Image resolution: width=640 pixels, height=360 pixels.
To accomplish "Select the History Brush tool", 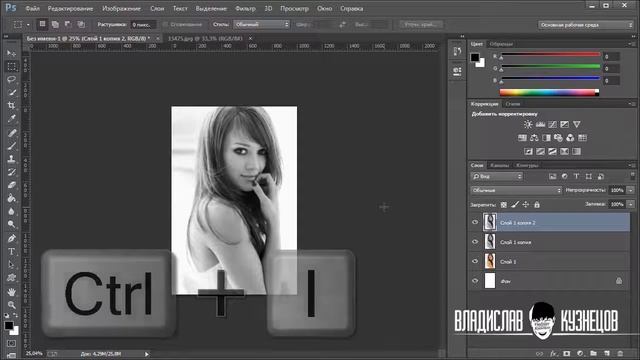I will click(11, 172).
